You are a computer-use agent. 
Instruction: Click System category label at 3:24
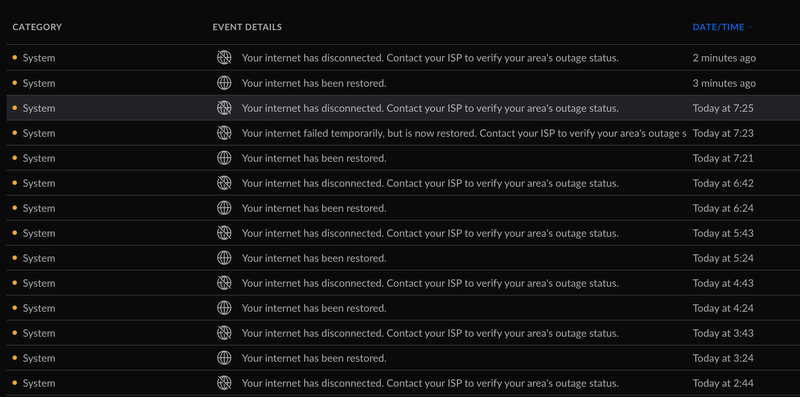39,358
